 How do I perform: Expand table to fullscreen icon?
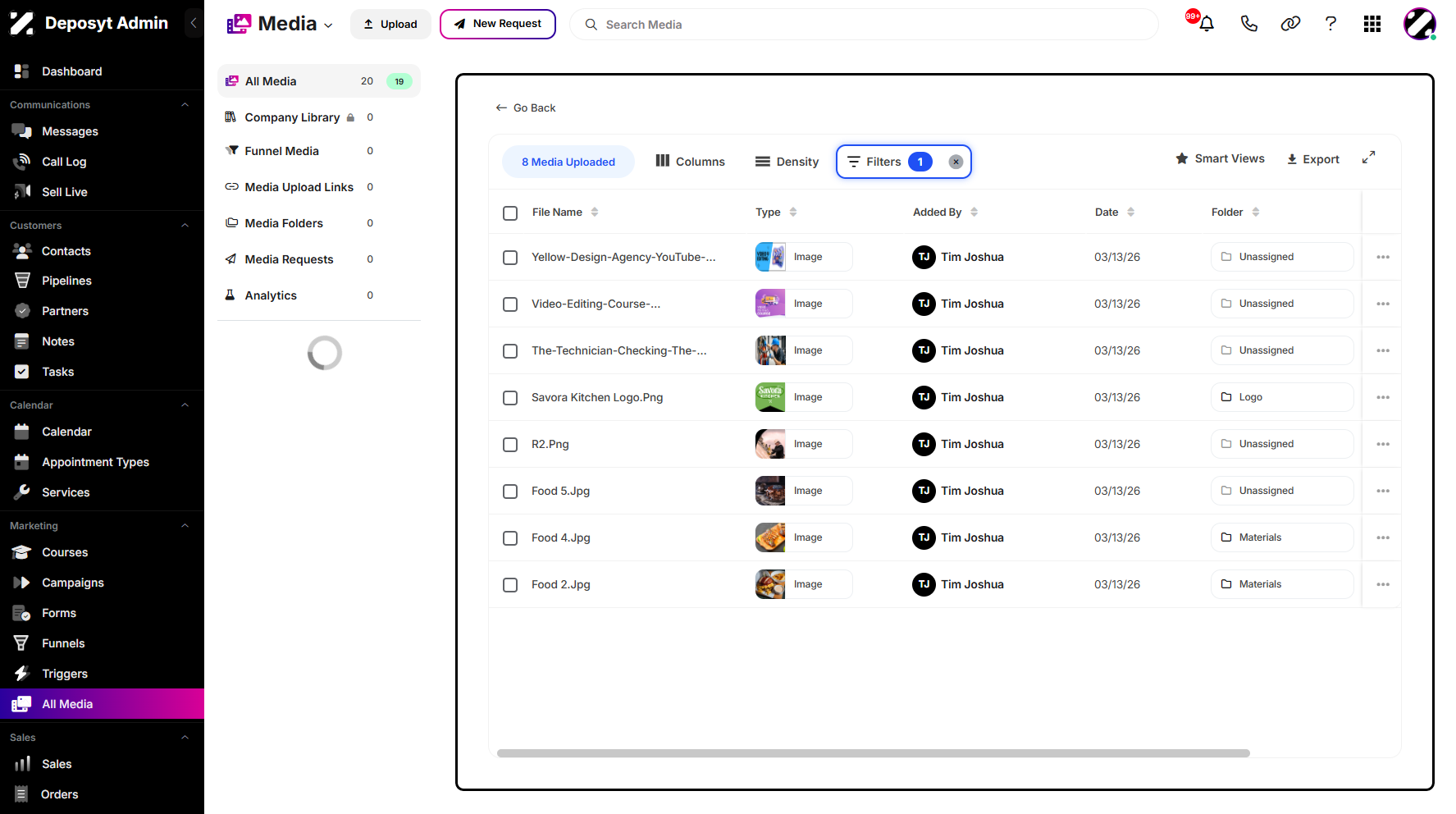[x=1368, y=158]
